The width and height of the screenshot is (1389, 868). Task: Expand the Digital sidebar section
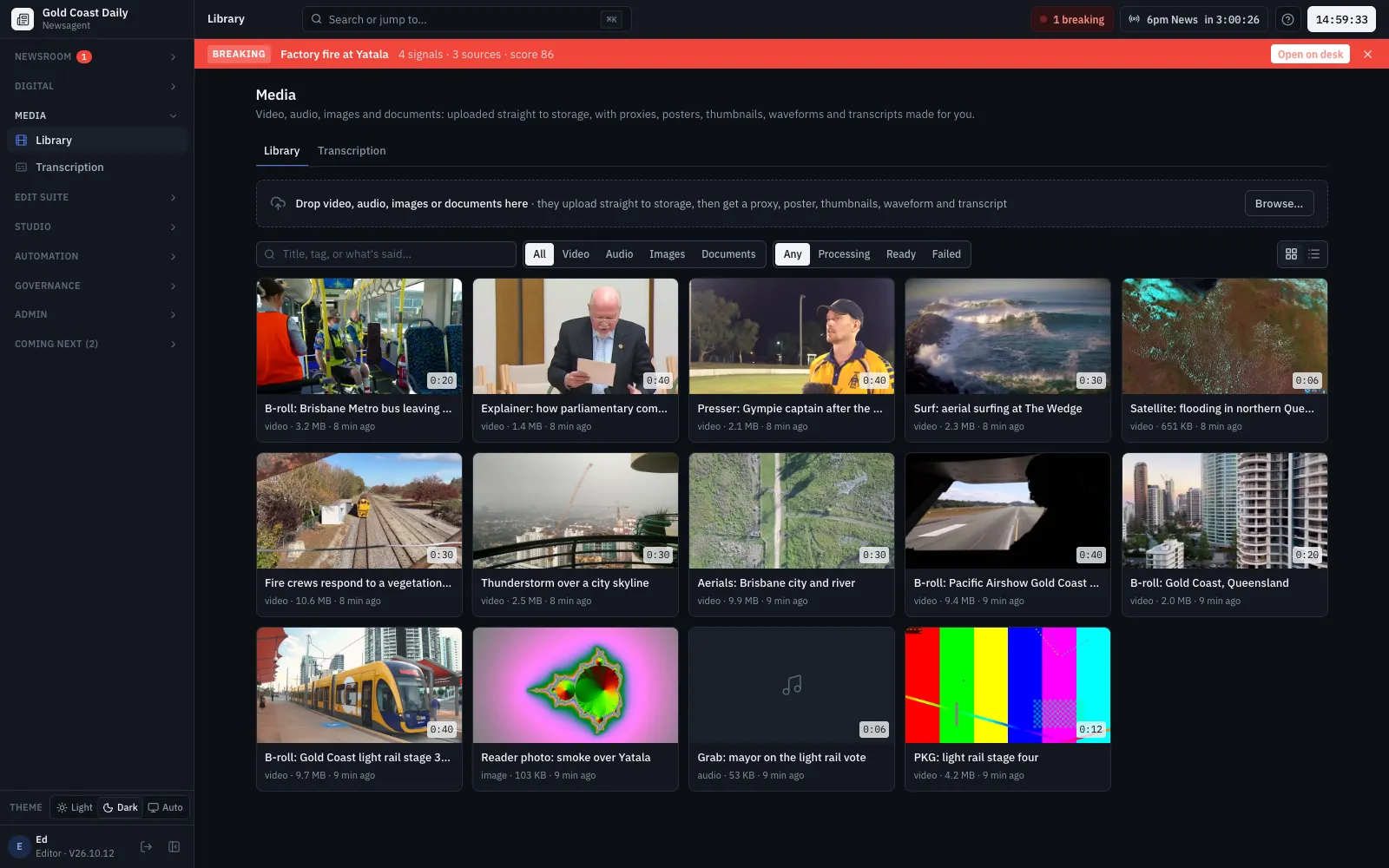(x=96, y=86)
